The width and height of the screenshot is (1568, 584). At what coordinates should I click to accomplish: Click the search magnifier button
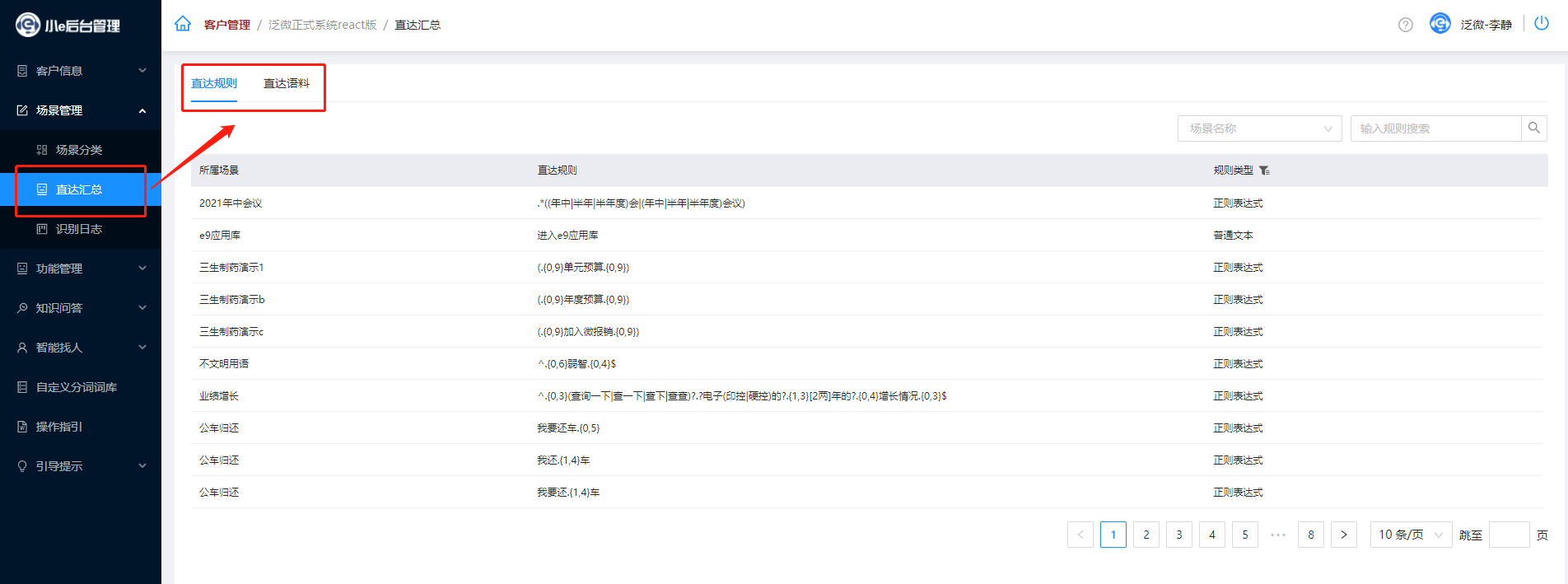(1534, 128)
